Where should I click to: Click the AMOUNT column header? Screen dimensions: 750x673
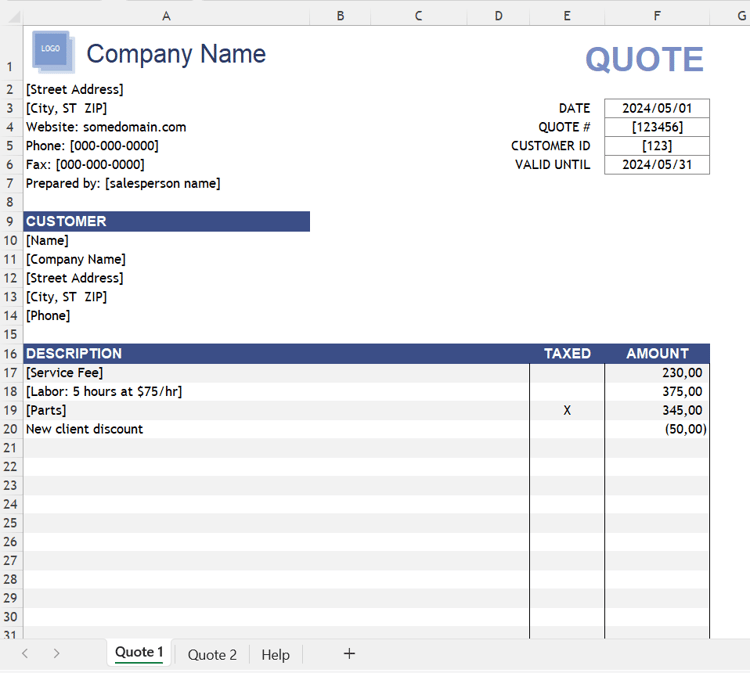658,353
